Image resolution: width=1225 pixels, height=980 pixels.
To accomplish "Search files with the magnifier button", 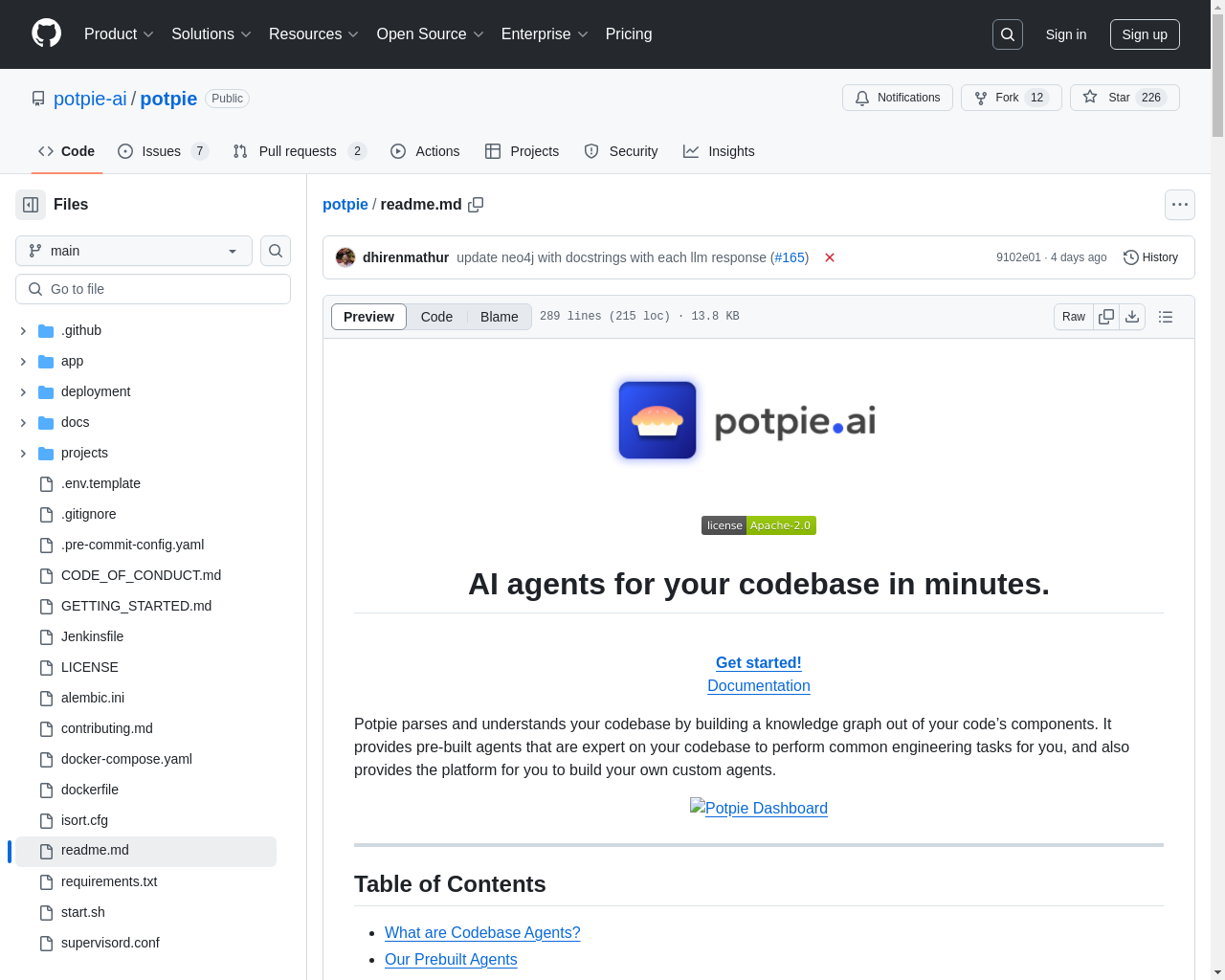I will click(x=276, y=251).
